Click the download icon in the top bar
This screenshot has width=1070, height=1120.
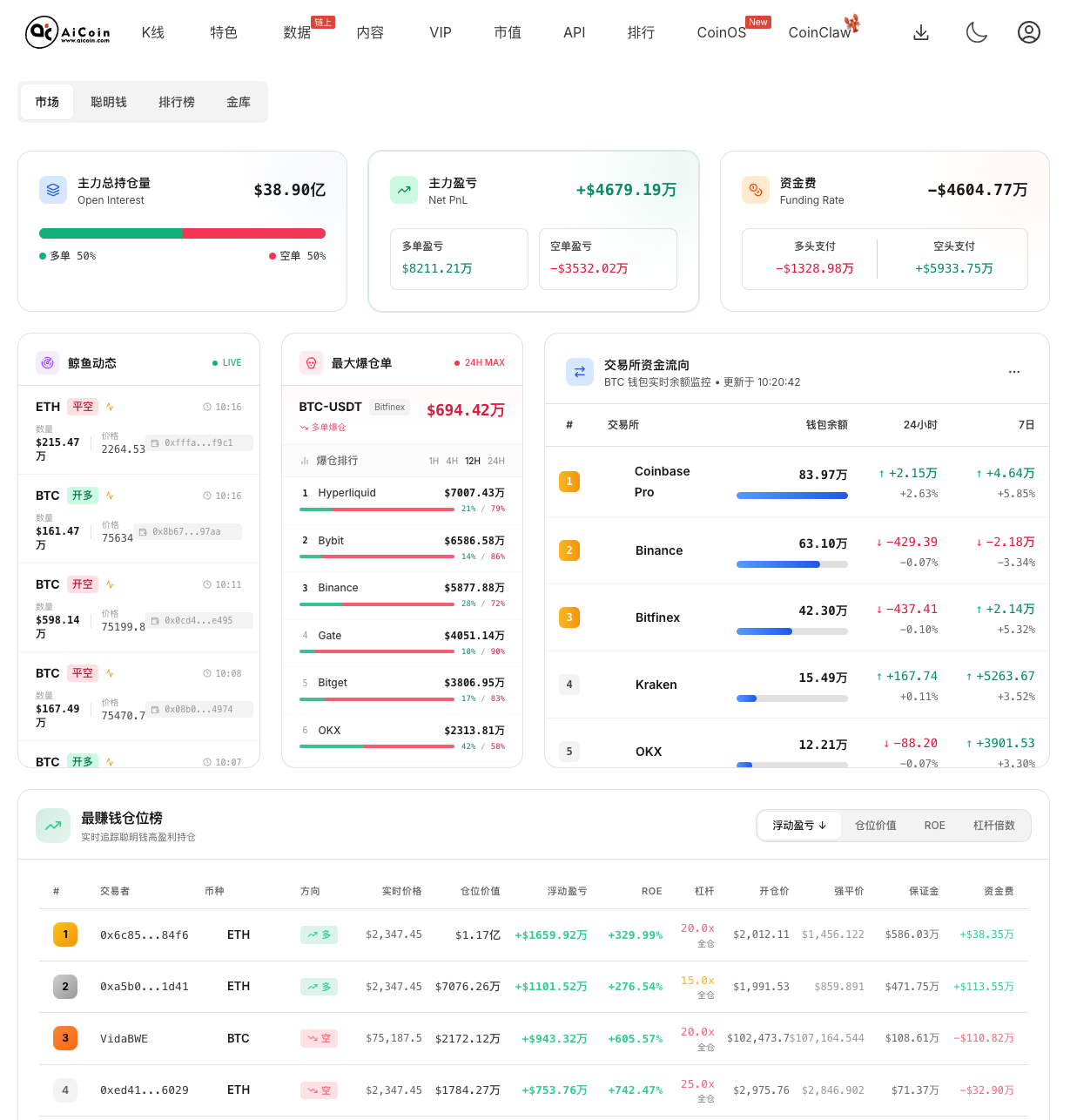921,31
